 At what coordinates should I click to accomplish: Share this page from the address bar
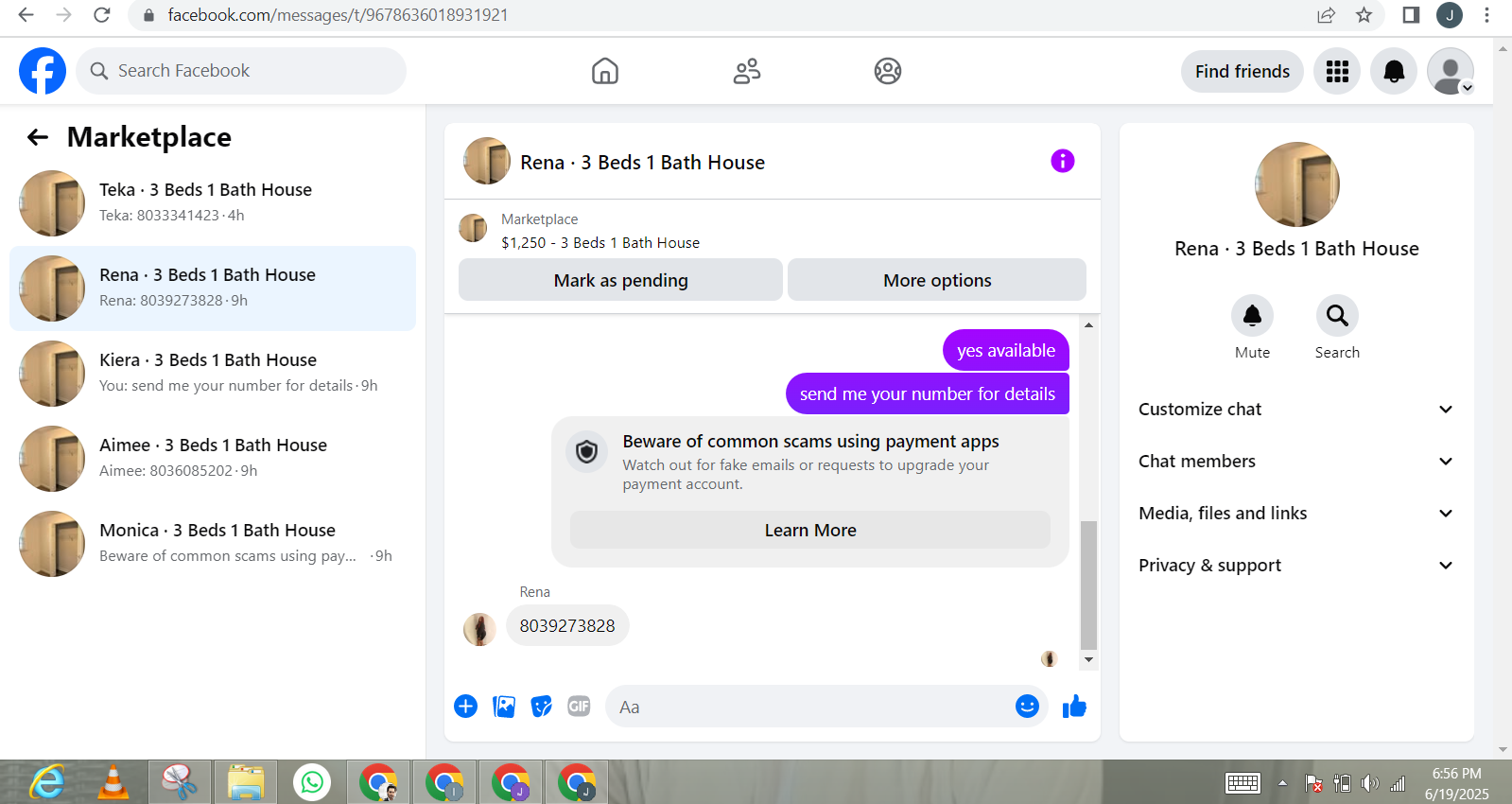pyautogui.click(x=1326, y=15)
